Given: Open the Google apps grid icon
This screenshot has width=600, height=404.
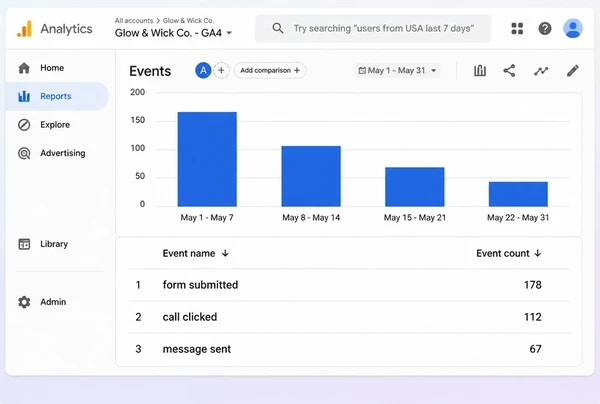Looking at the screenshot, I should (517, 28).
